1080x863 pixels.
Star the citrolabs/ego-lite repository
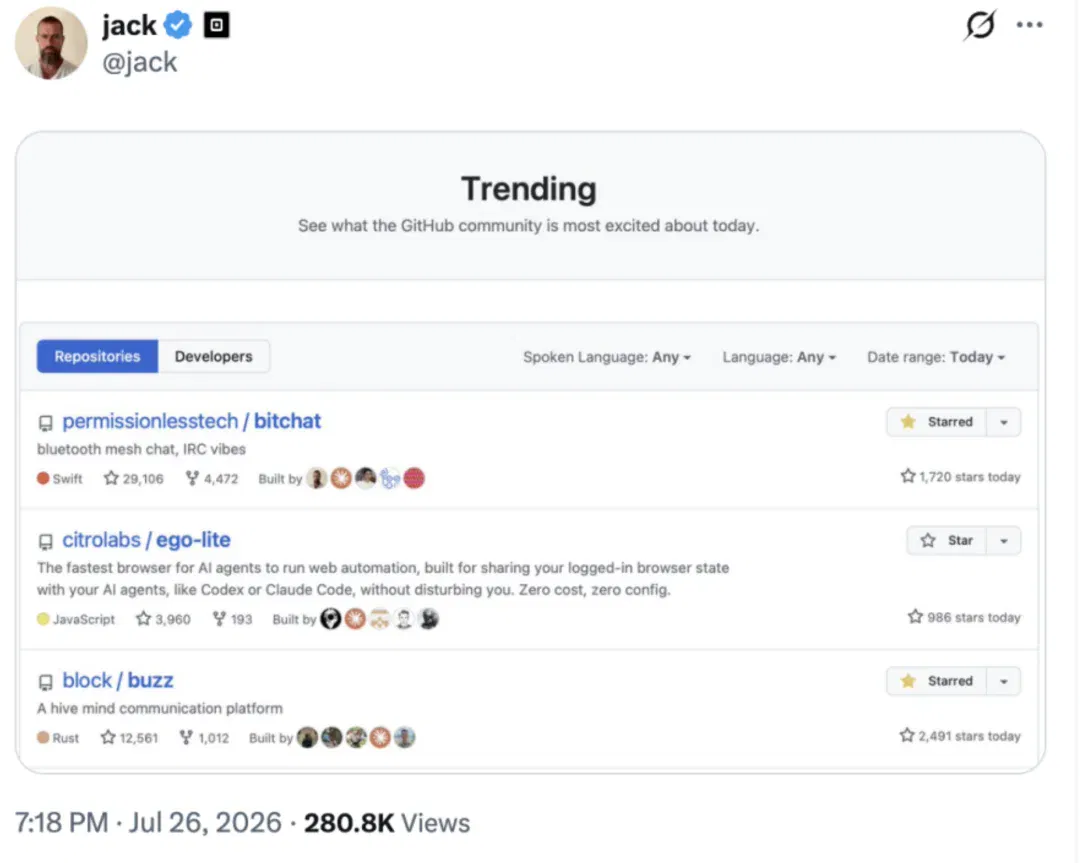pyautogui.click(x=947, y=541)
